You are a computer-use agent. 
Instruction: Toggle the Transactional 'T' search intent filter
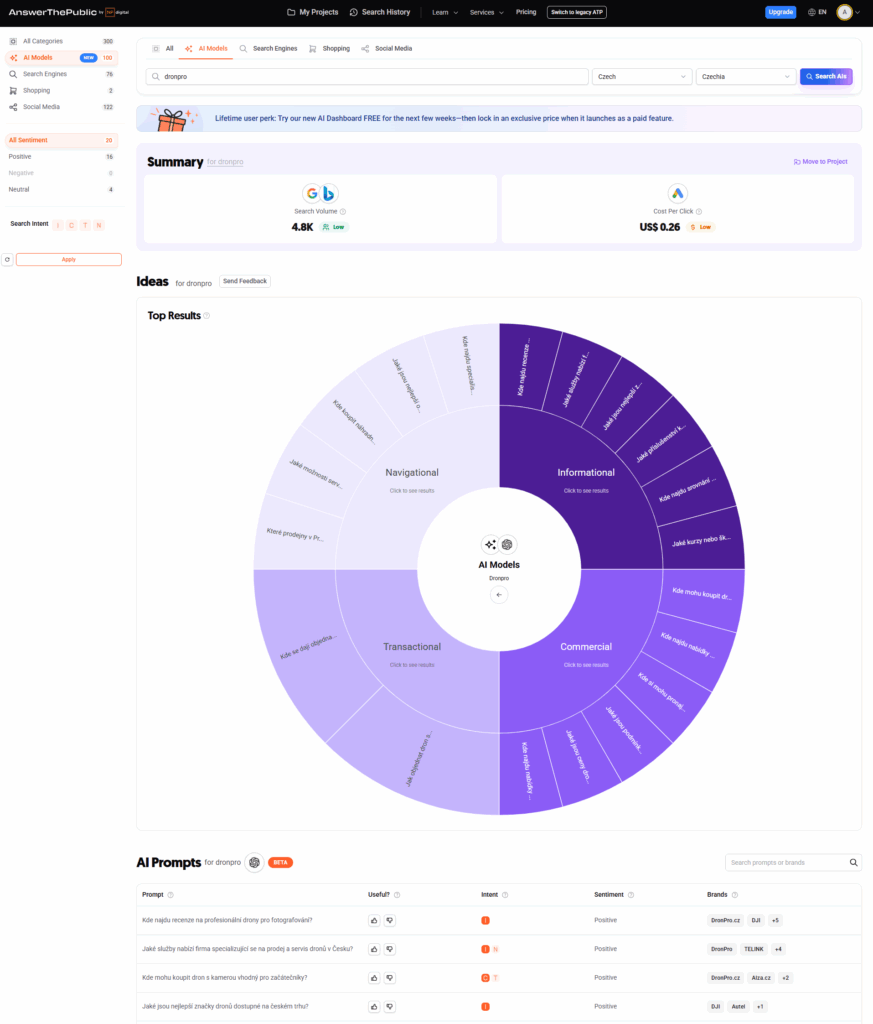coord(85,225)
